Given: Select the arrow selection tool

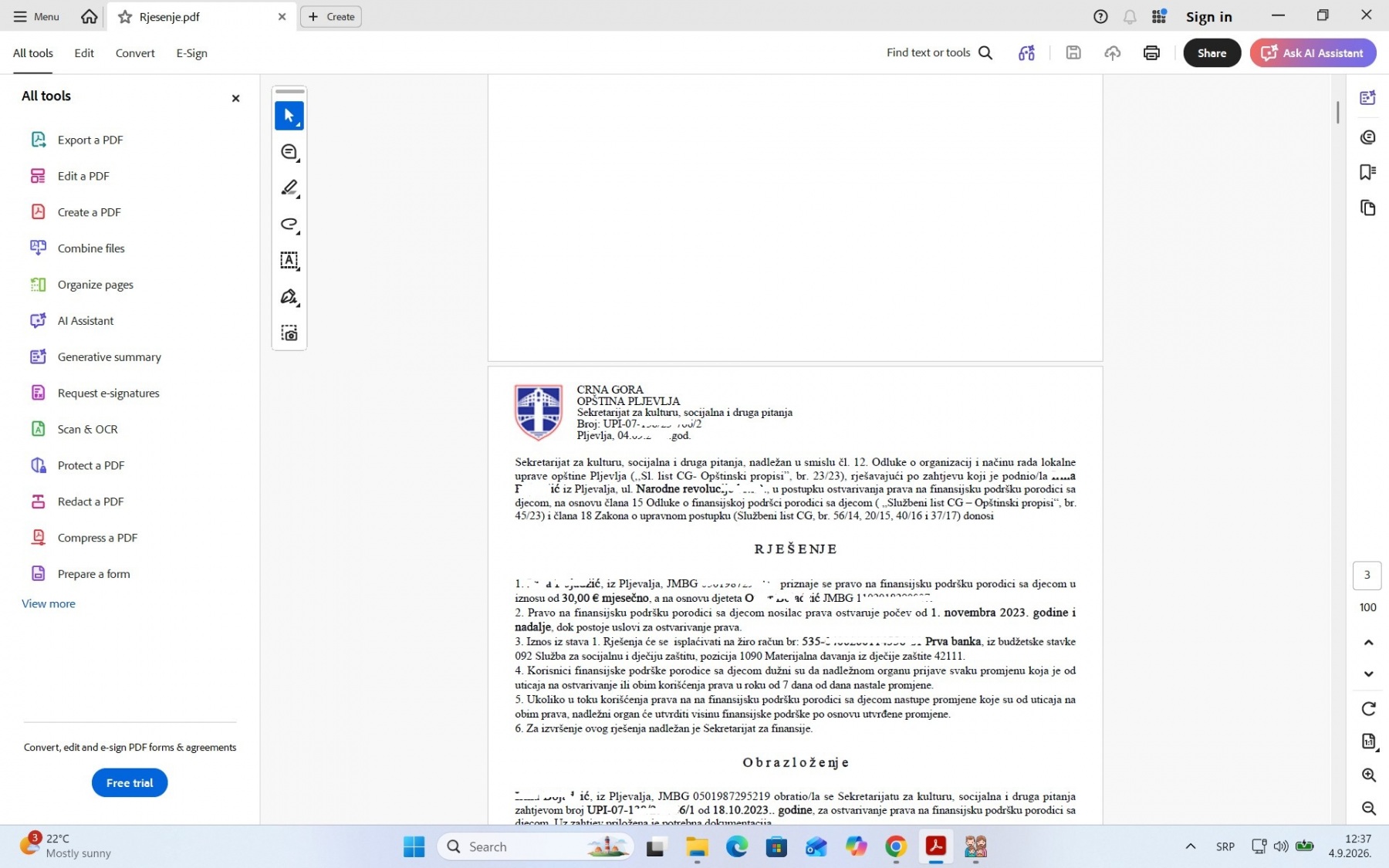Looking at the screenshot, I should point(289,116).
